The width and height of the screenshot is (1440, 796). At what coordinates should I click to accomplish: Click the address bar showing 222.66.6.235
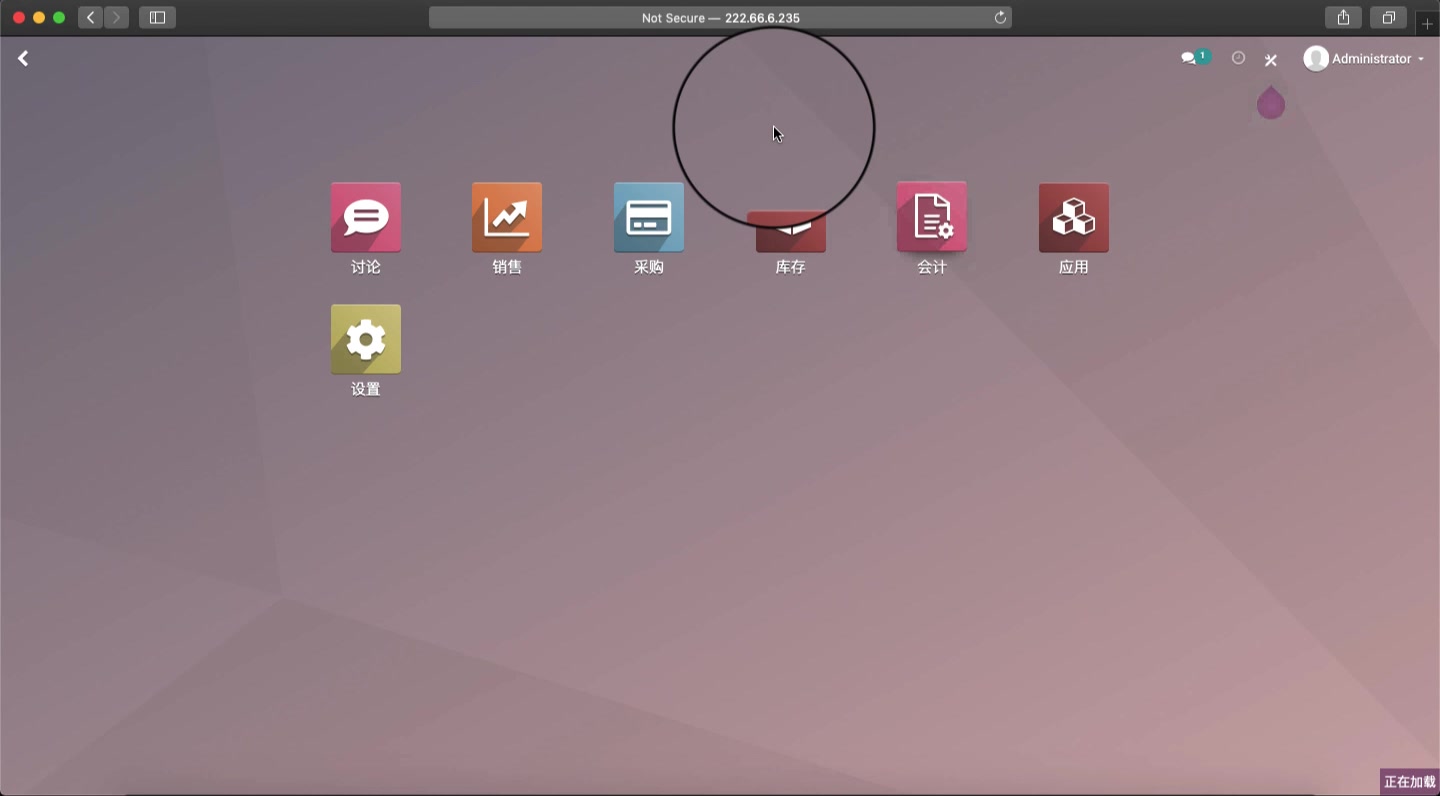pos(720,18)
